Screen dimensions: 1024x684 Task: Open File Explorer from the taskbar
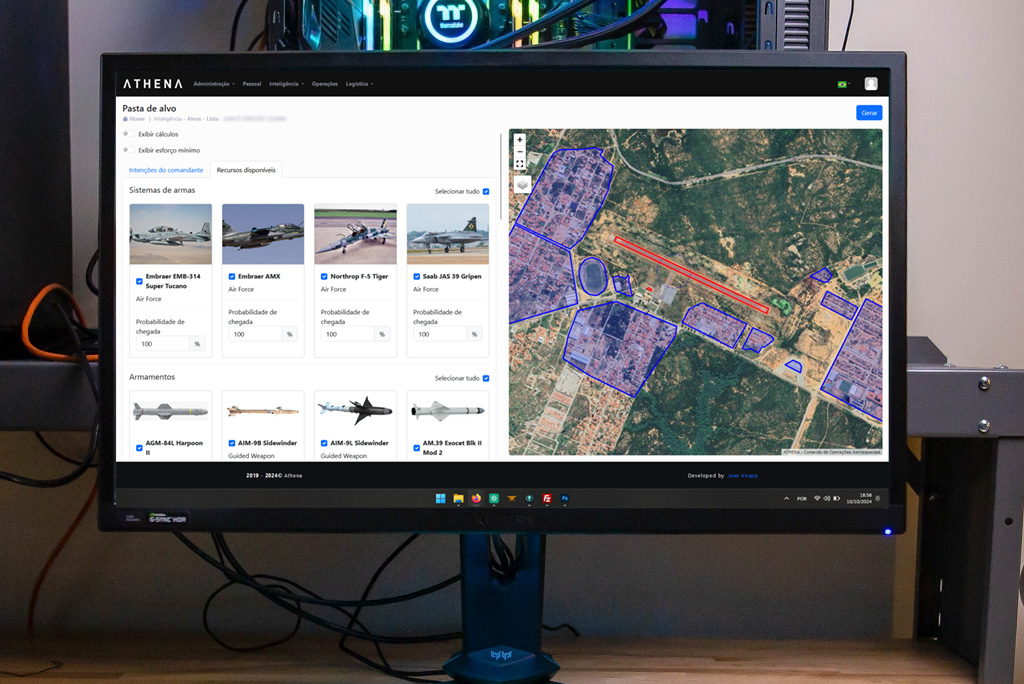point(458,498)
